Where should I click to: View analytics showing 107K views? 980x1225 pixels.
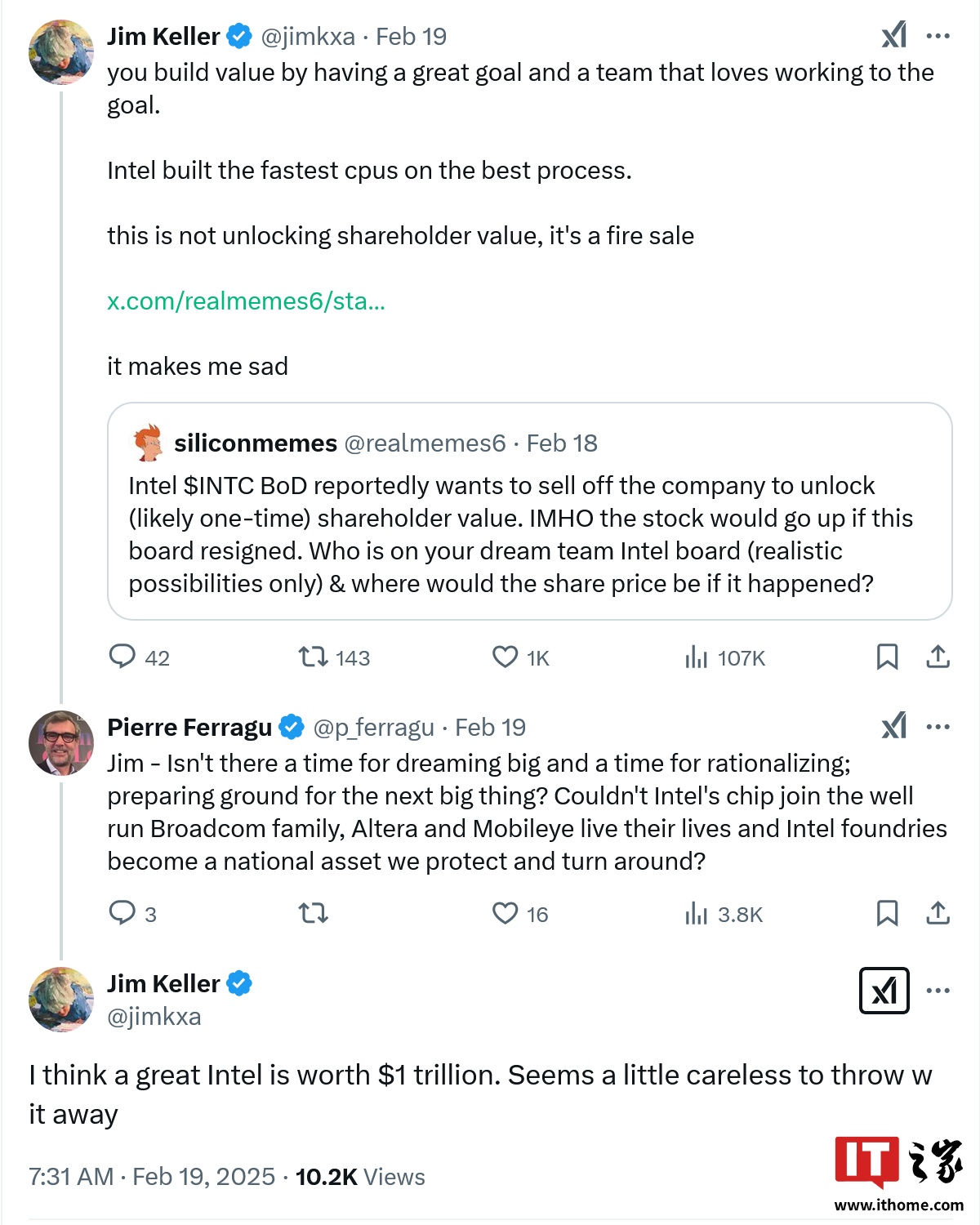pos(696,657)
